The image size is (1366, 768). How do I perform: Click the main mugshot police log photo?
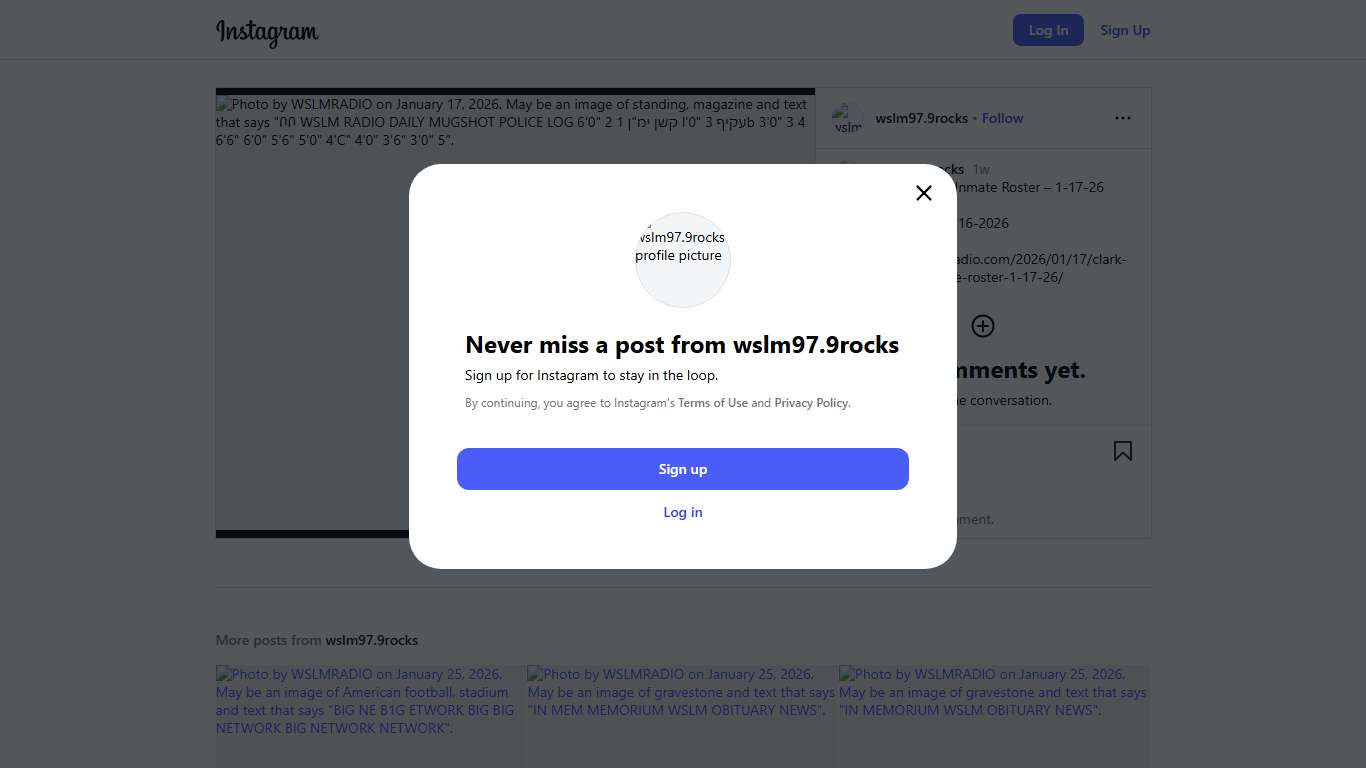(x=312, y=330)
